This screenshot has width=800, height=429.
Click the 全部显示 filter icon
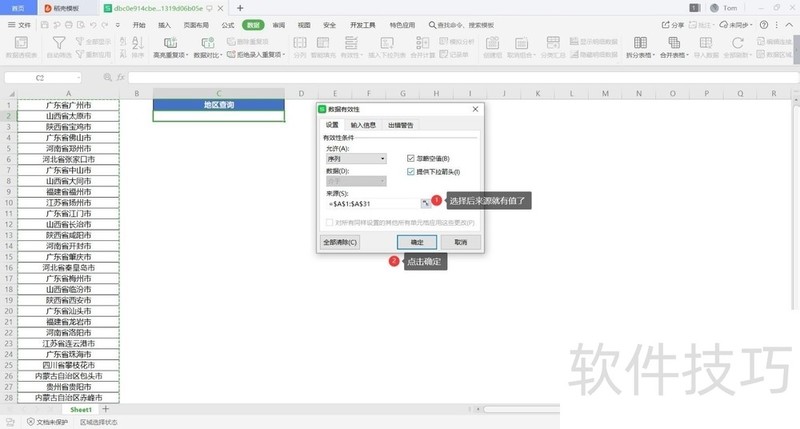(80, 41)
